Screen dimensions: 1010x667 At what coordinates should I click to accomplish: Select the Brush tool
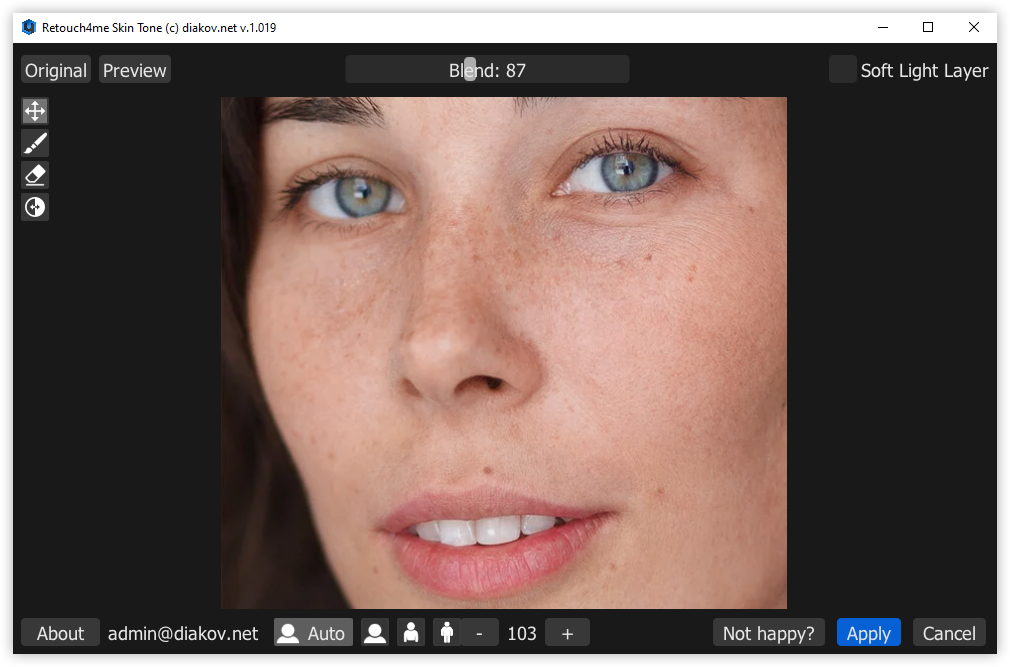(x=35, y=144)
